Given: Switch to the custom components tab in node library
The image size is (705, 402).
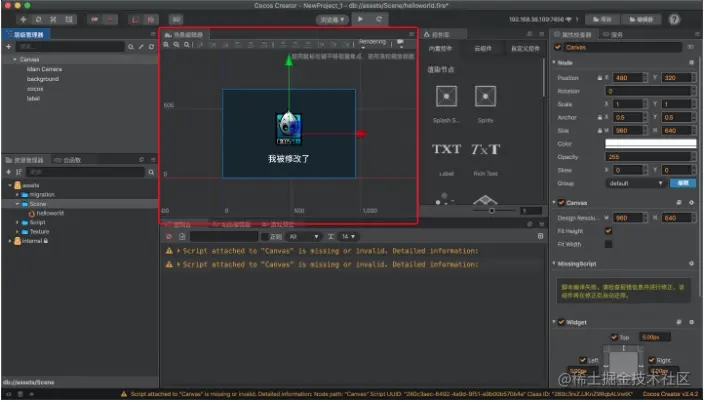Looking at the screenshot, I should (x=525, y=49).
